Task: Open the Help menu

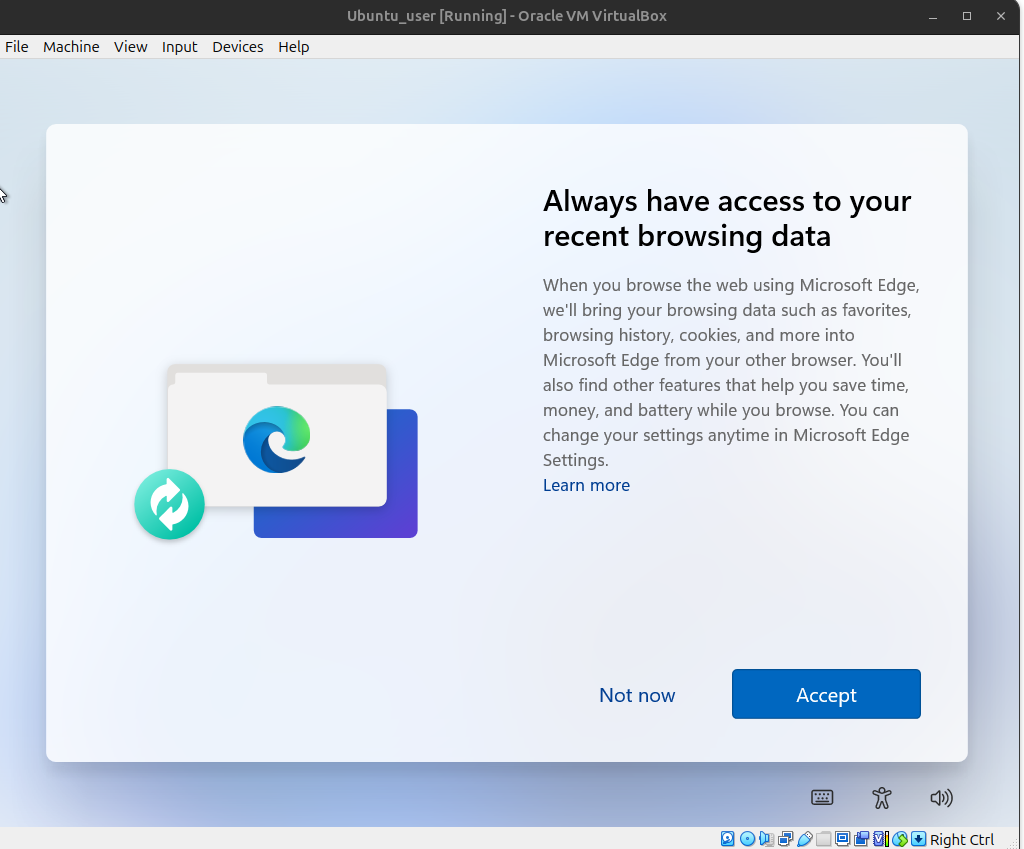Action: [x=293, y=47]
